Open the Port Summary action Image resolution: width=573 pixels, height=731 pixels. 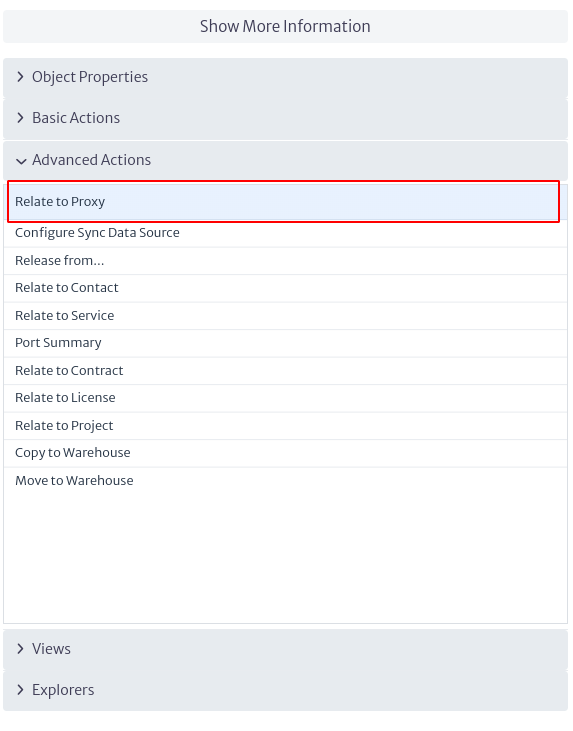click(285, 343)
